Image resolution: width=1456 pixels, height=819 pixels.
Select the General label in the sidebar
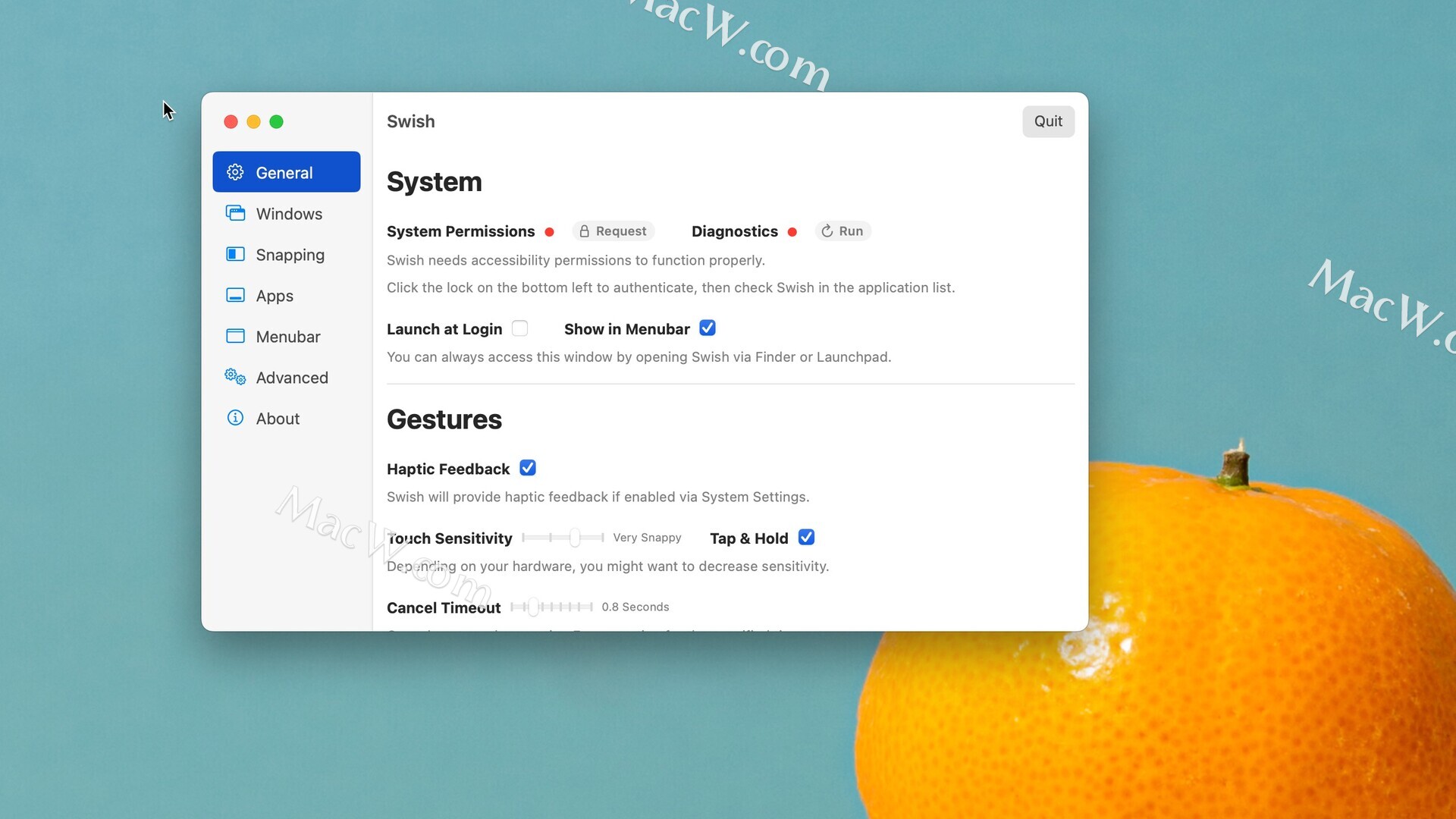284,173
